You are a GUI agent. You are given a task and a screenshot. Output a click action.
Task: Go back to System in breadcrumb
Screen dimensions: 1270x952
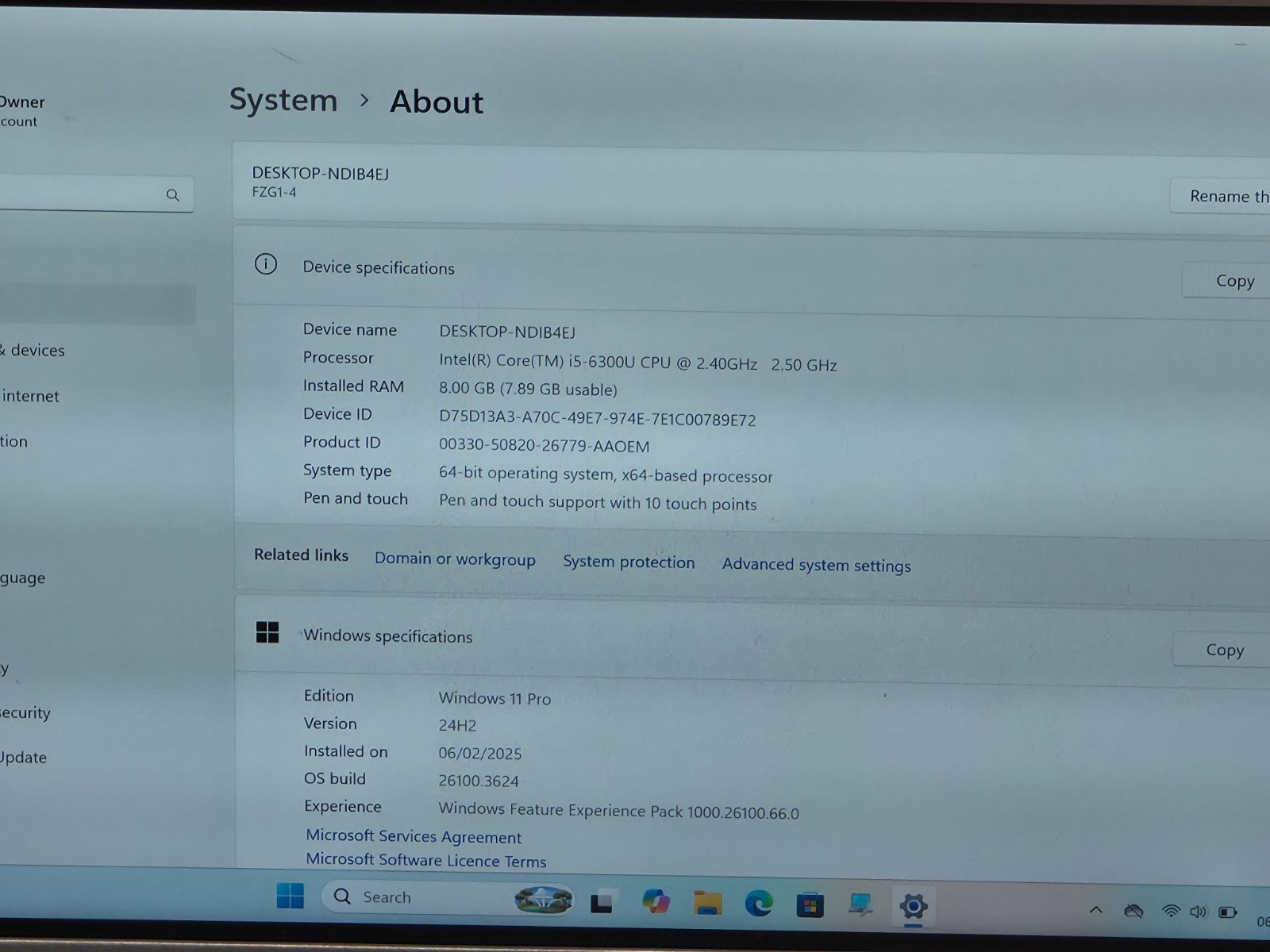coord(283,100)
